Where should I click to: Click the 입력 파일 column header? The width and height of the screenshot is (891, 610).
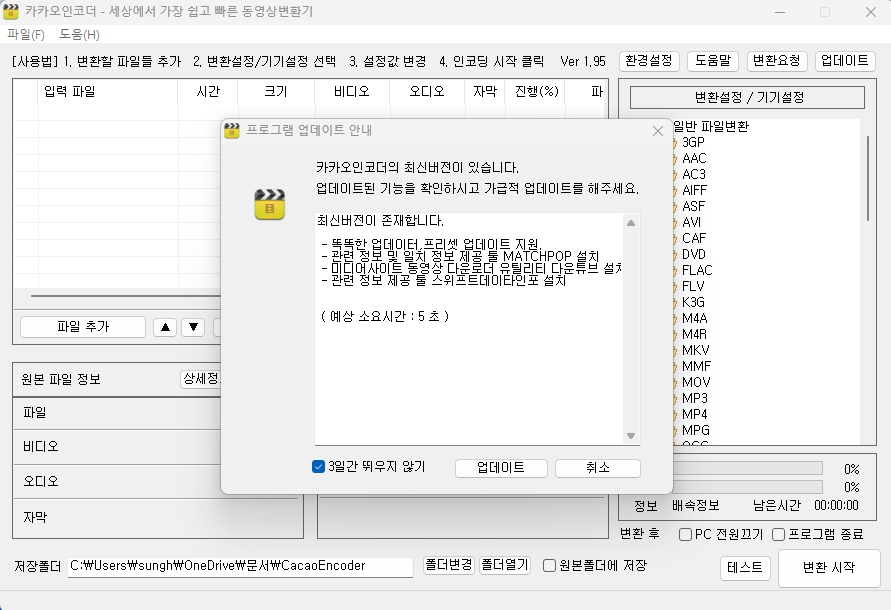coord(108,92)
